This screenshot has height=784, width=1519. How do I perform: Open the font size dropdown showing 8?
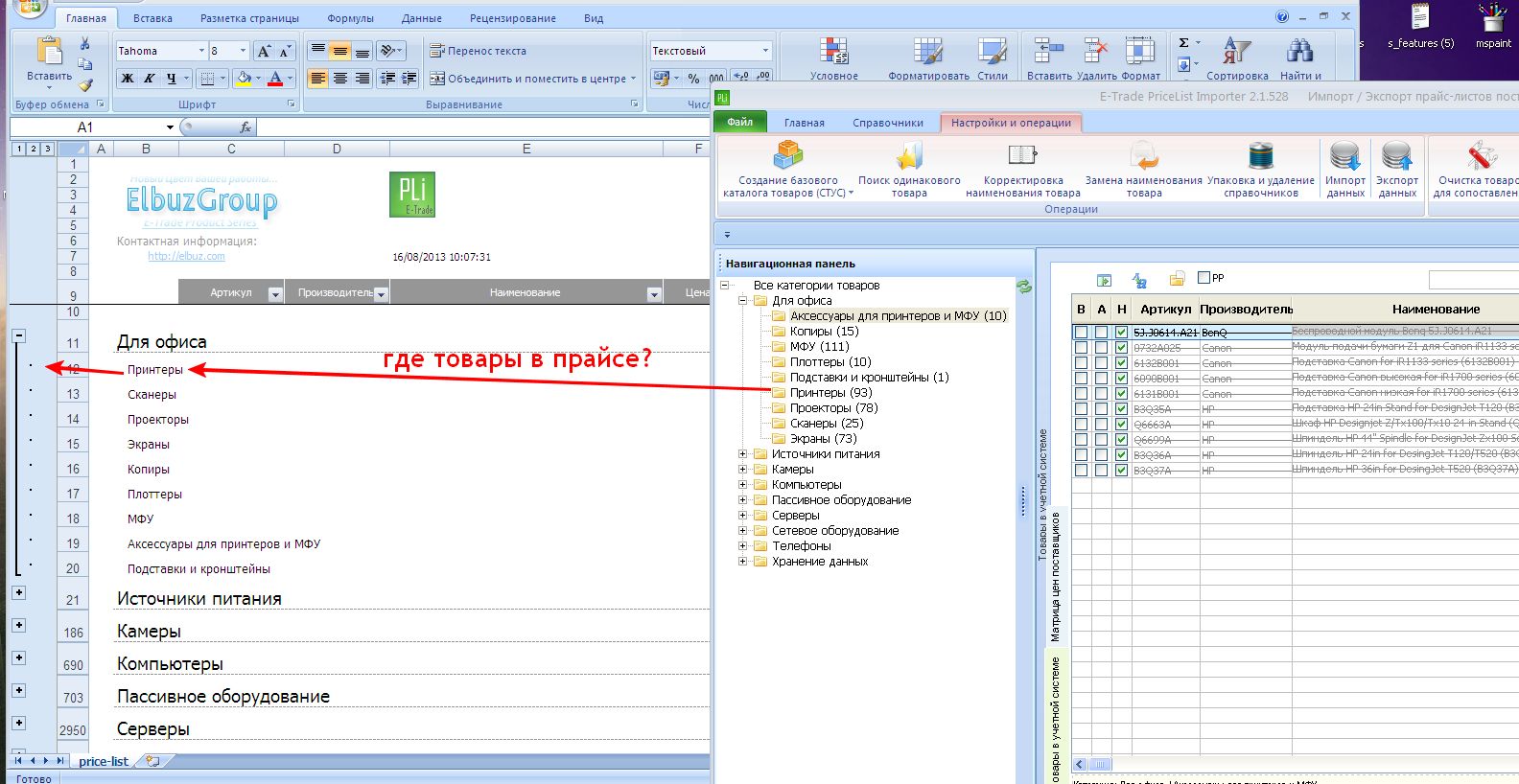tap(243, 51)
